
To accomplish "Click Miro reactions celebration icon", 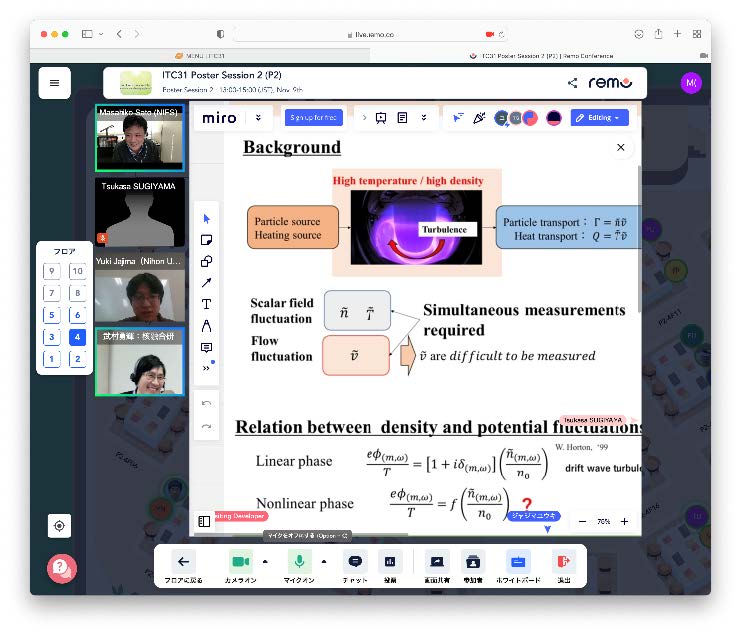I will click(x=479, y=118).
